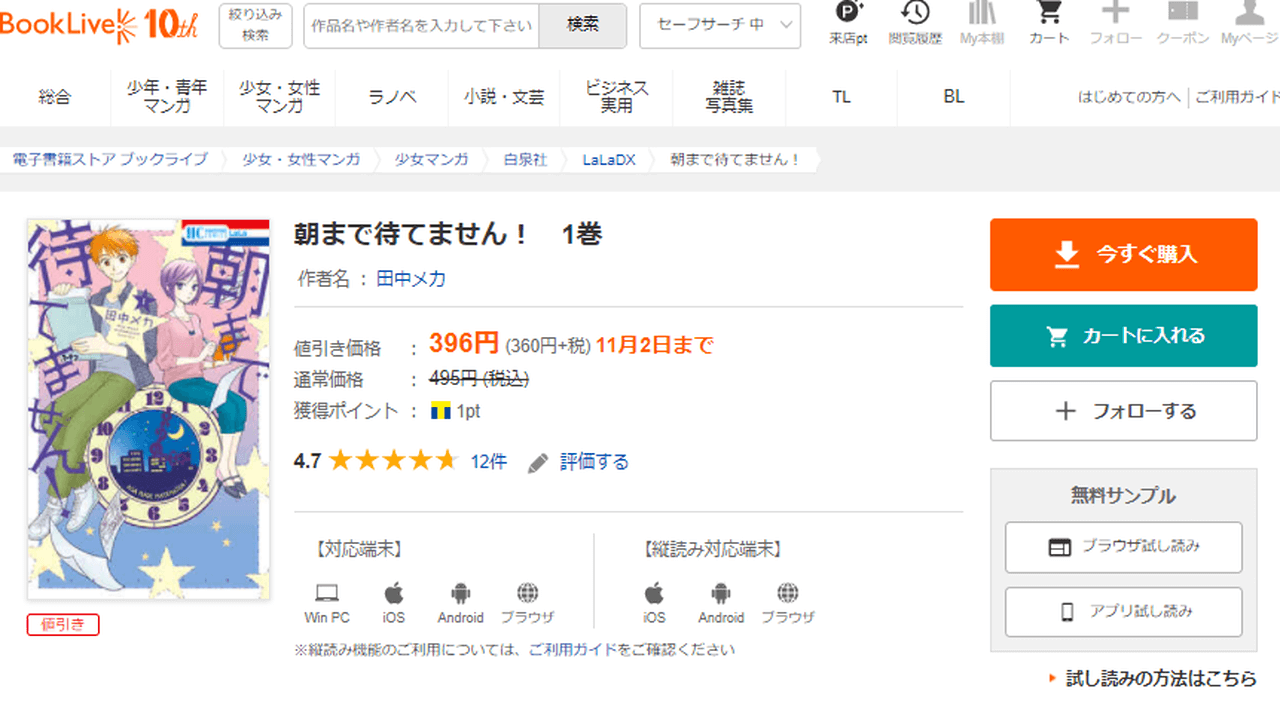Click the 評価する rate link
Screen dimensions: 1280x728
[x=594, y=462]
